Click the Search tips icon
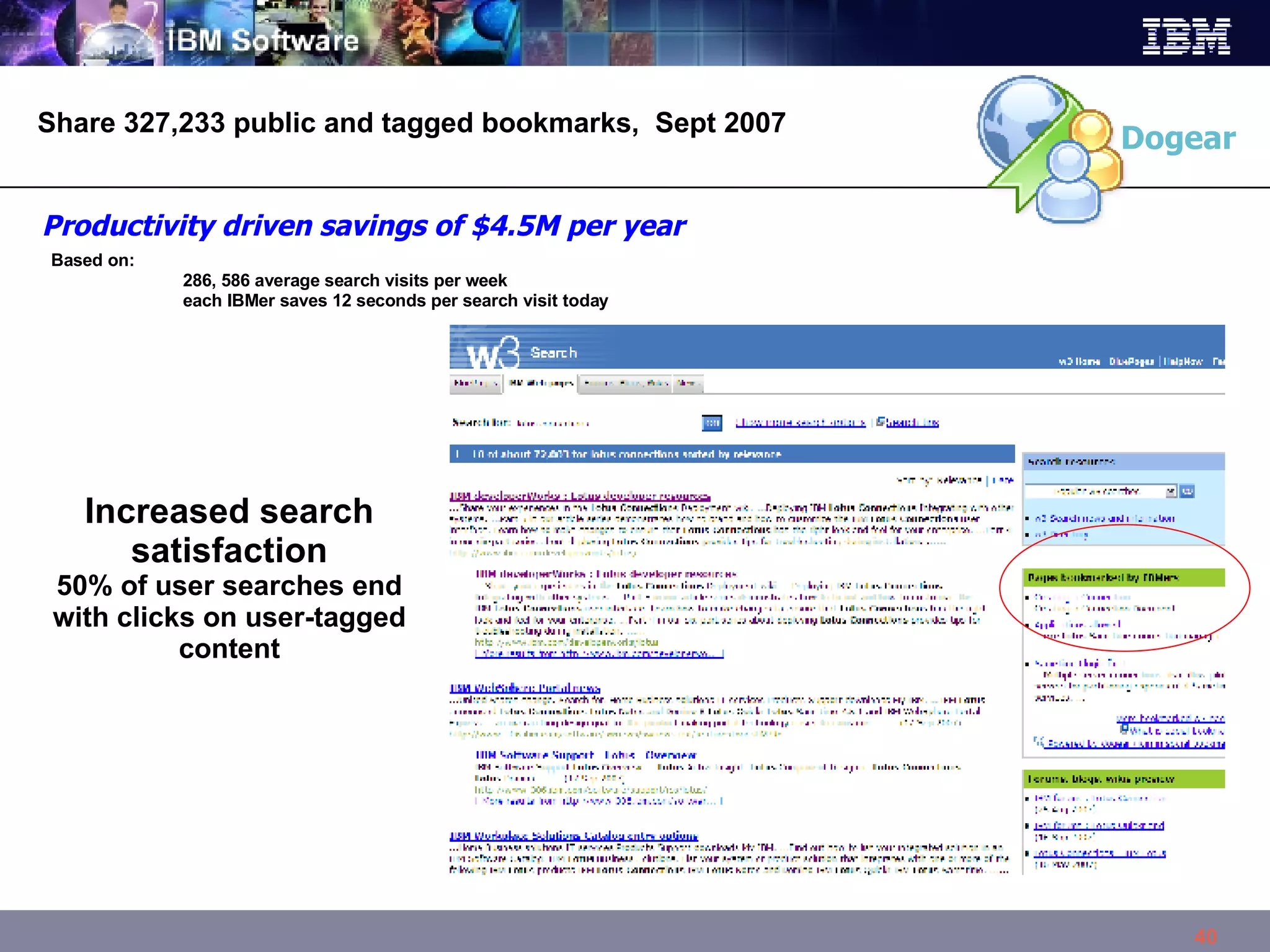1270x952 pixels. (x=880, y=421)
